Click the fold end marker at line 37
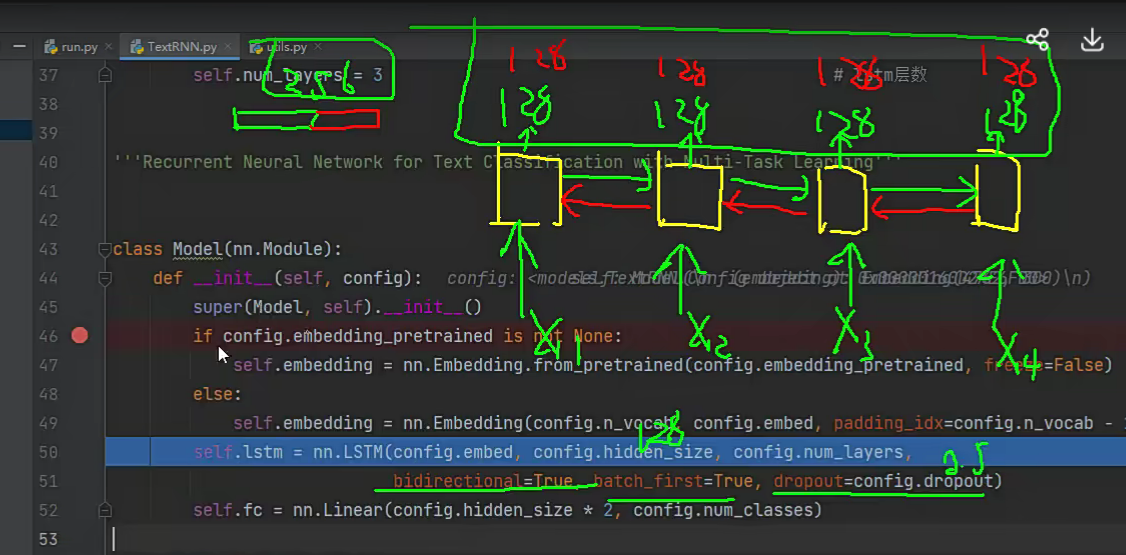 105,75
